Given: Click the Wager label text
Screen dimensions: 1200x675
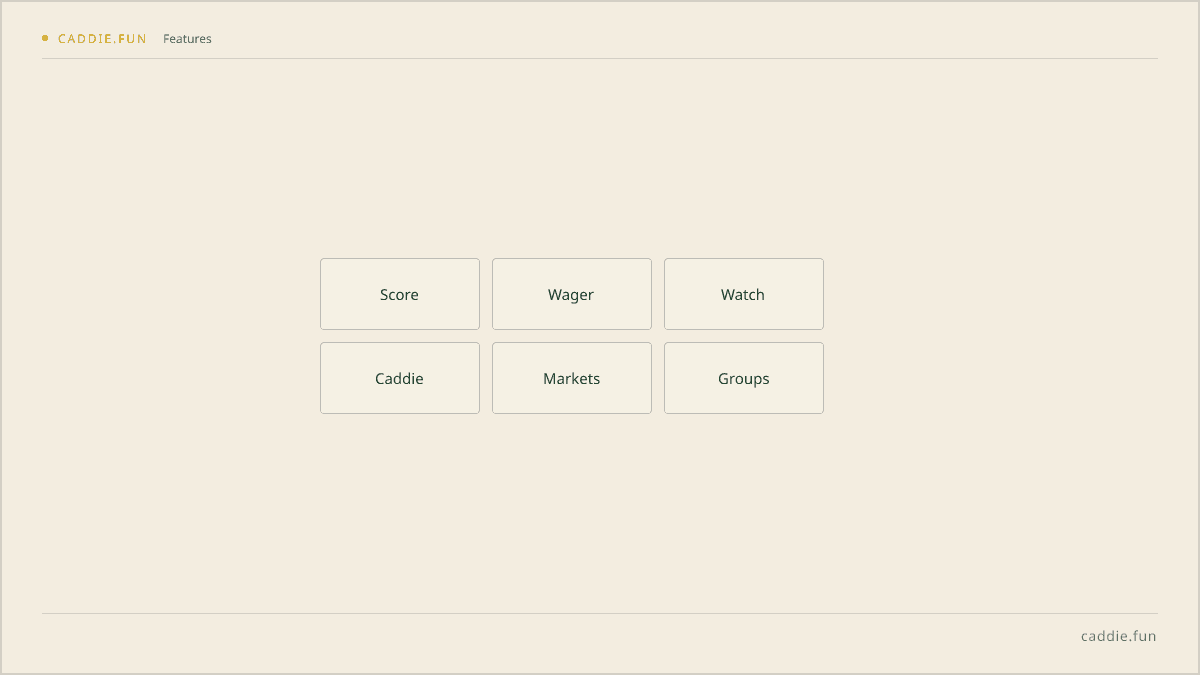Looking at the screenshot, I should [571, 295].
